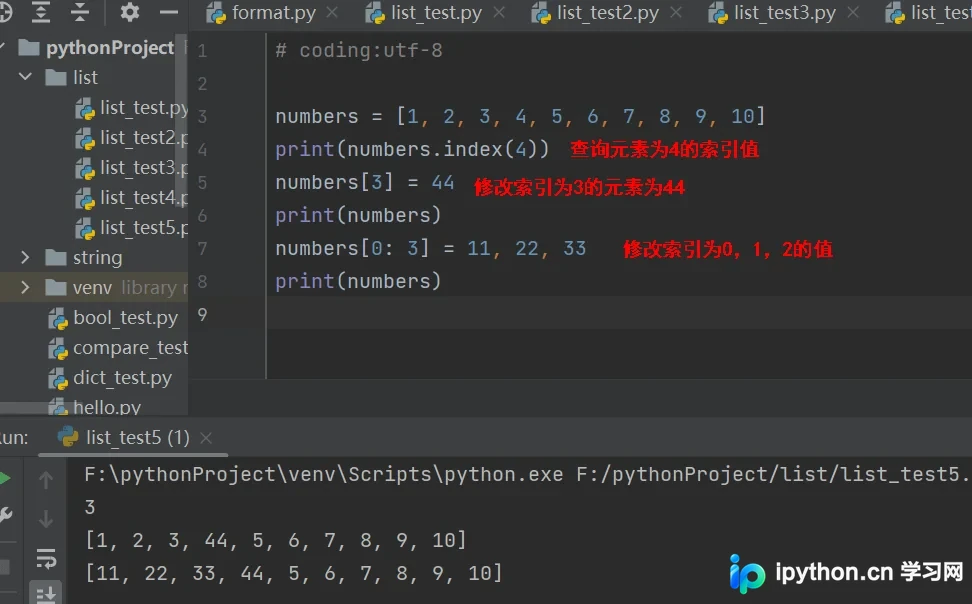
Task: Open list_test4.py in the project tree
Action: [131, 198]
